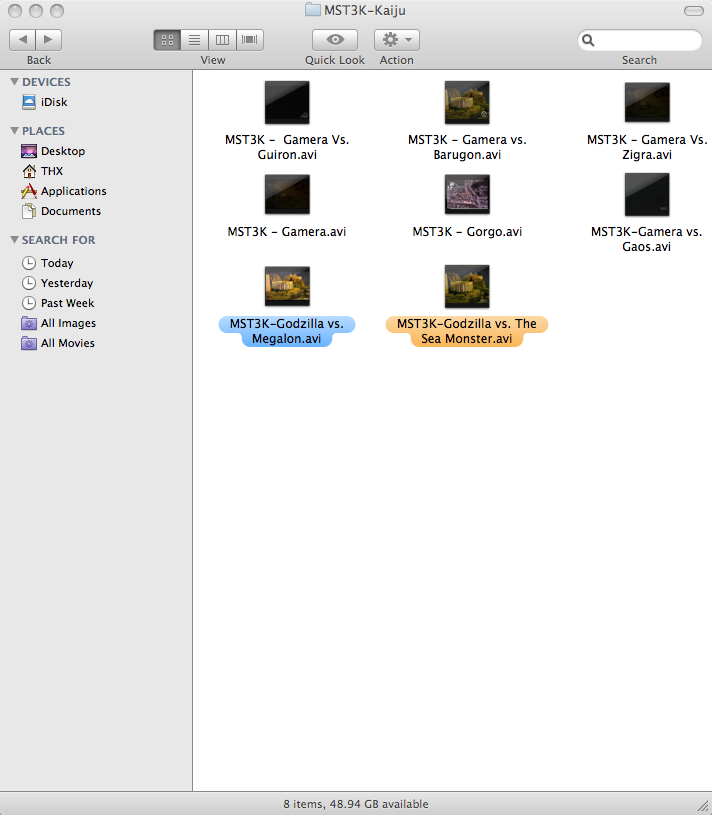Click the green zoom window button
Screen dimensions: 712x815
57,10
